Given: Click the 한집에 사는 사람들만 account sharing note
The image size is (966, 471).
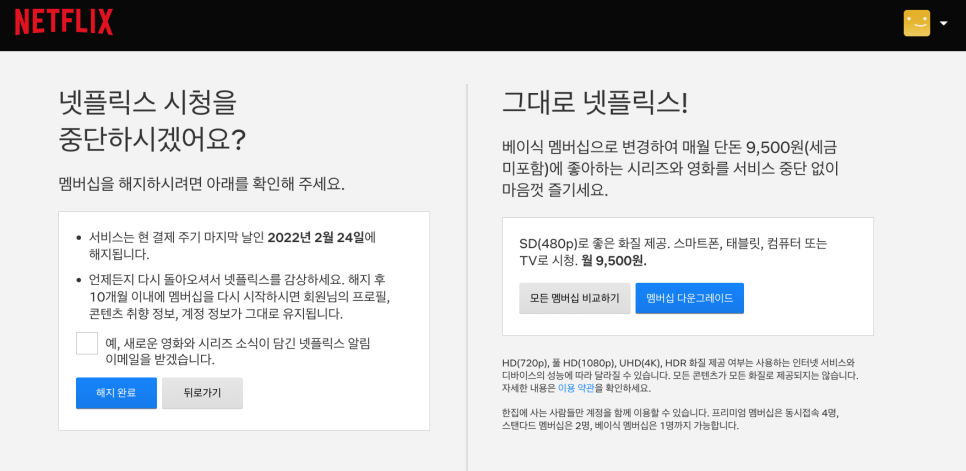Looking at the screenshot, I should tap(670, 419).
